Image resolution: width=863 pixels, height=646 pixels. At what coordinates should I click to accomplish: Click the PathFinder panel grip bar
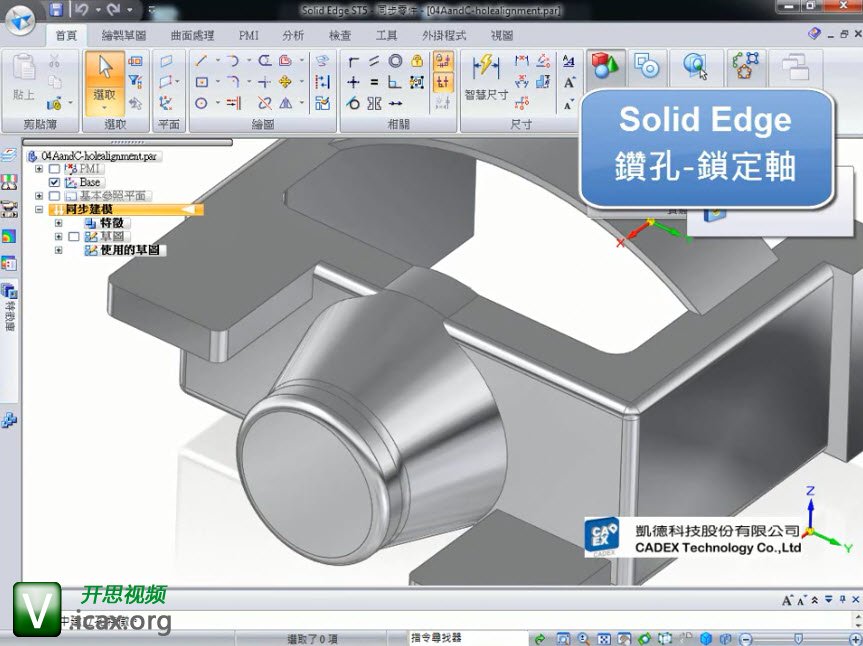click(127, 142)
